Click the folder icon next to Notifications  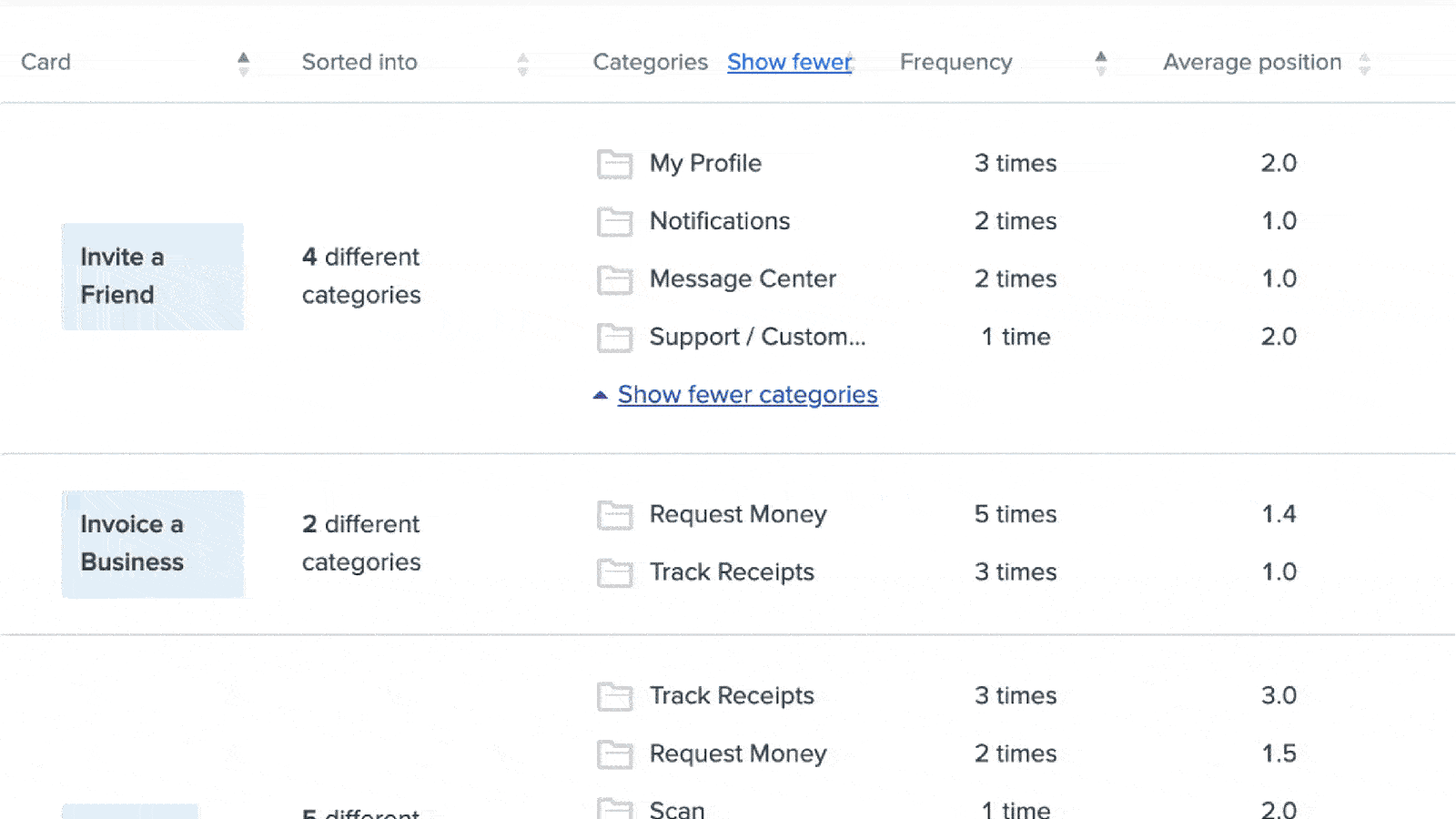pyautogui.click(x=614, y=222)
